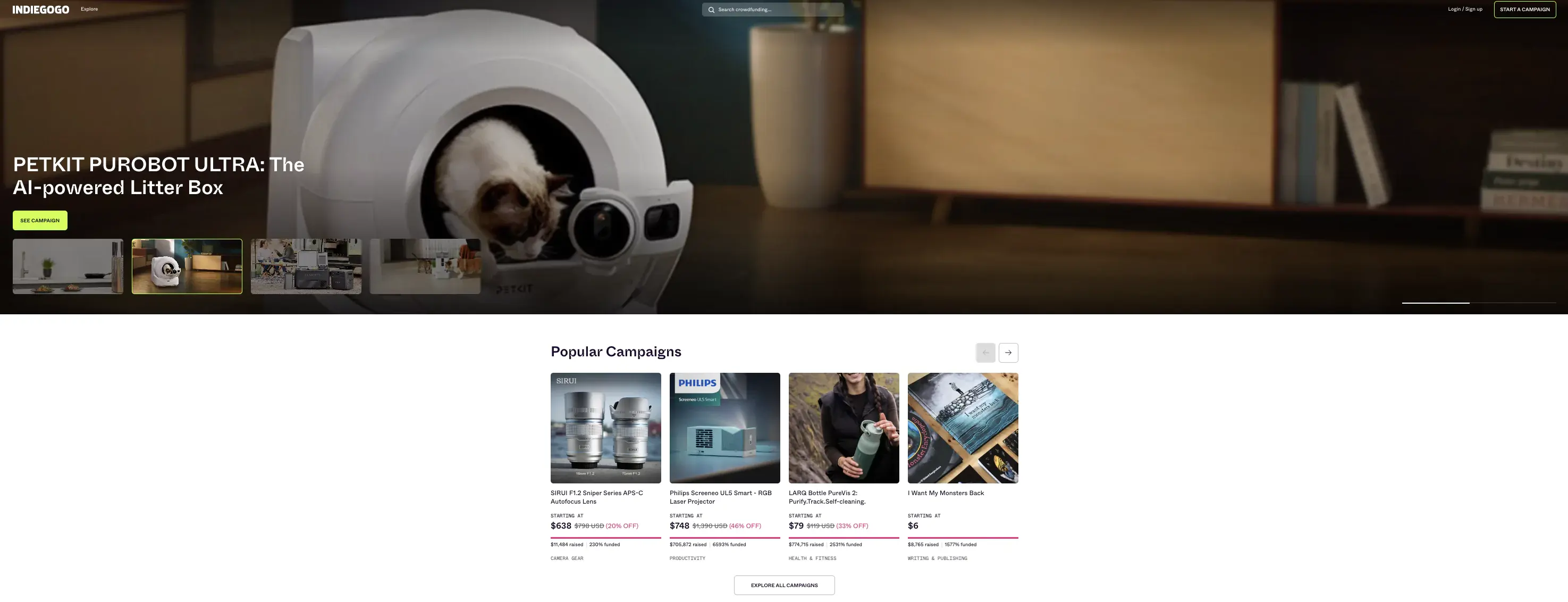1568x602 pixels.
Task: Open I Want My Monsters Back image
Action: (x=963, y=428)
